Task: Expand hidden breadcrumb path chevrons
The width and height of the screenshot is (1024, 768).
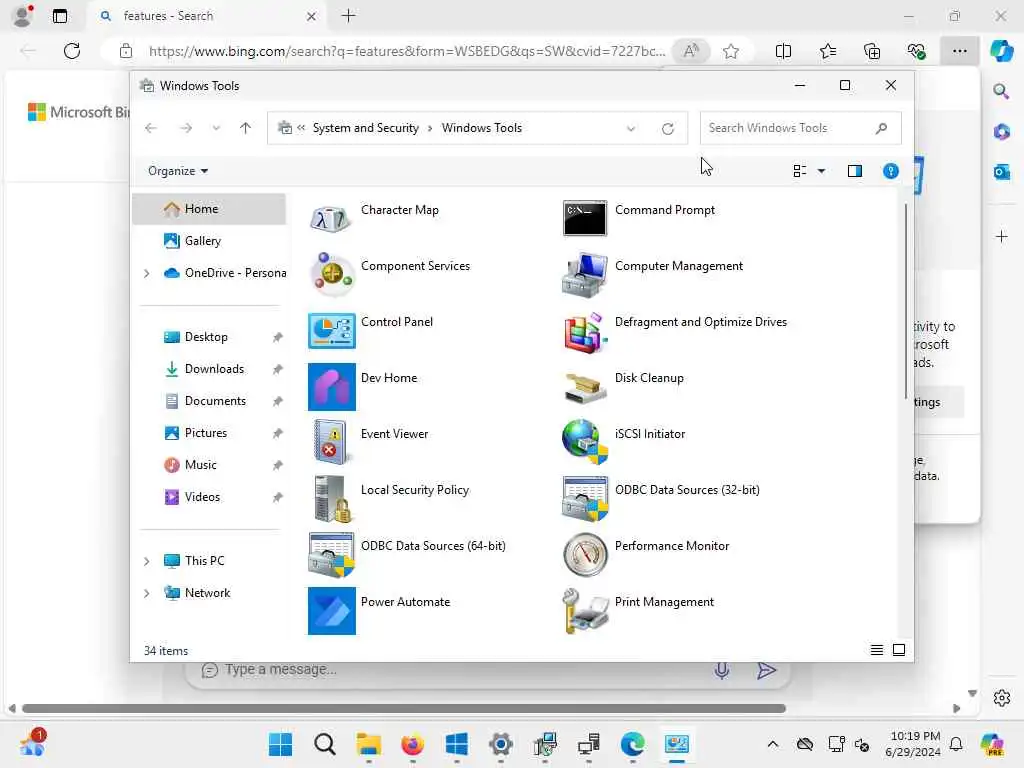Action: click(x=301, y=128)
